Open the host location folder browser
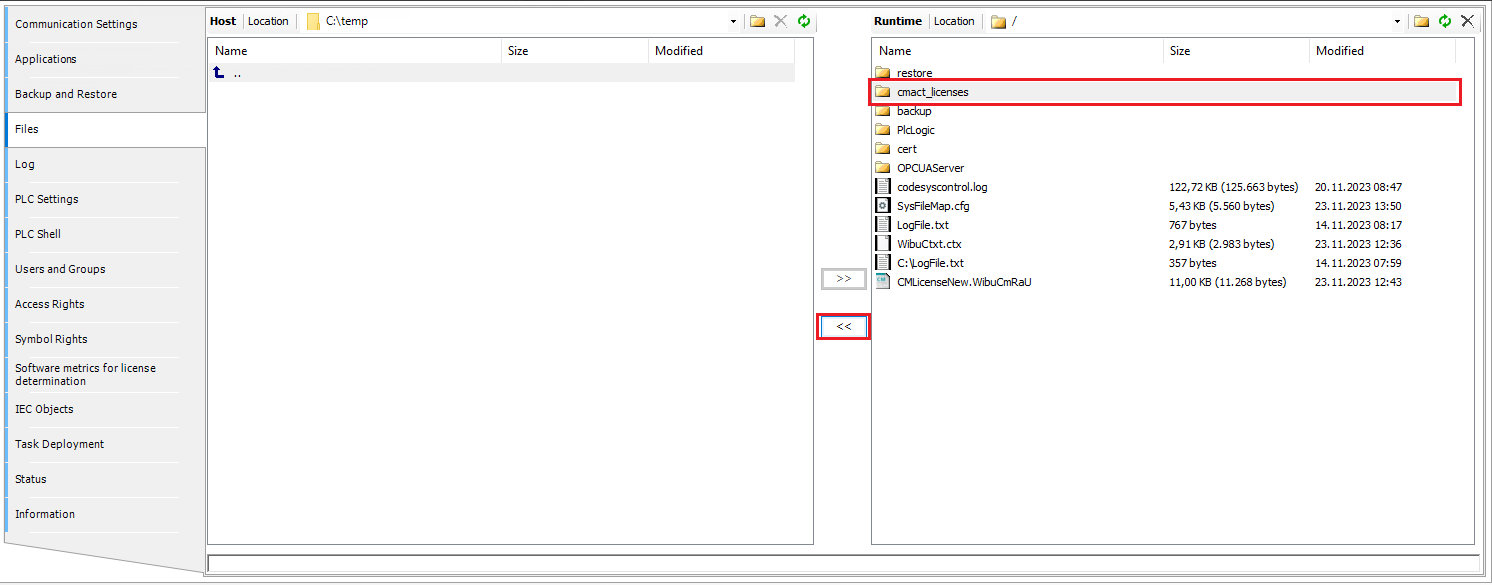The width and height of the screenshot is (1492, 585). pos(313,20)
